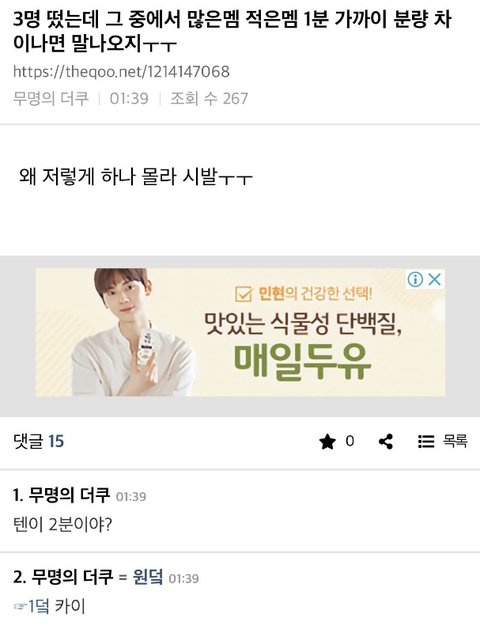Image resolution: width=480 pixels, height=633 pixels.
Task: Open the ad info icon
Action: click(415, 279)
